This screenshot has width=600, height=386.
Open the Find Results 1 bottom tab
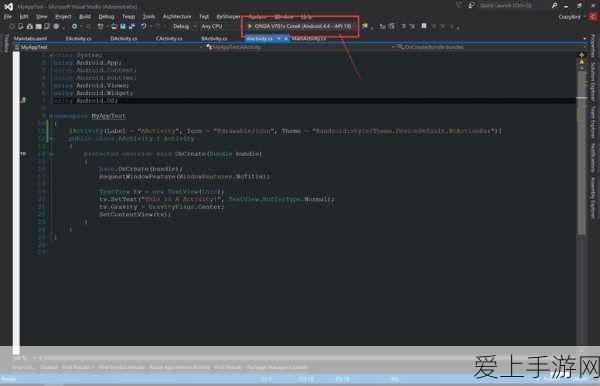pyautogui.click(x=78, y=367)
